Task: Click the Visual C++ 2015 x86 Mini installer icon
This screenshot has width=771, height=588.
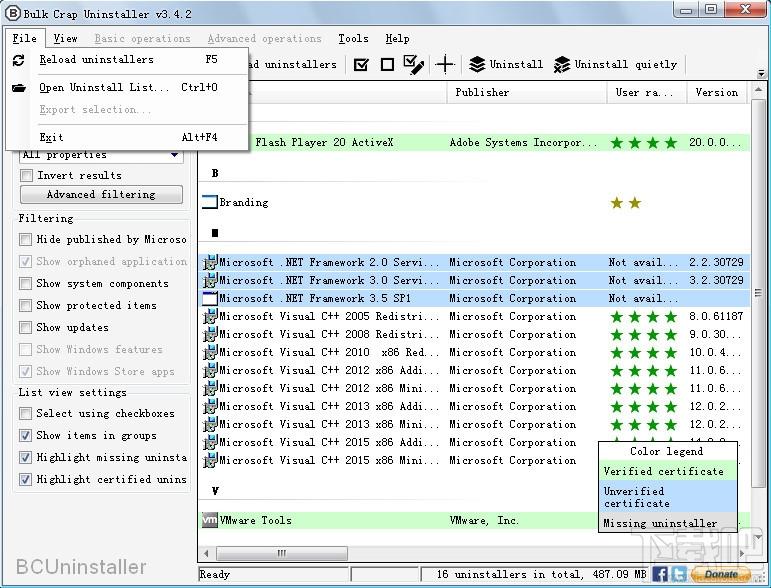Action: click(210, 460)
